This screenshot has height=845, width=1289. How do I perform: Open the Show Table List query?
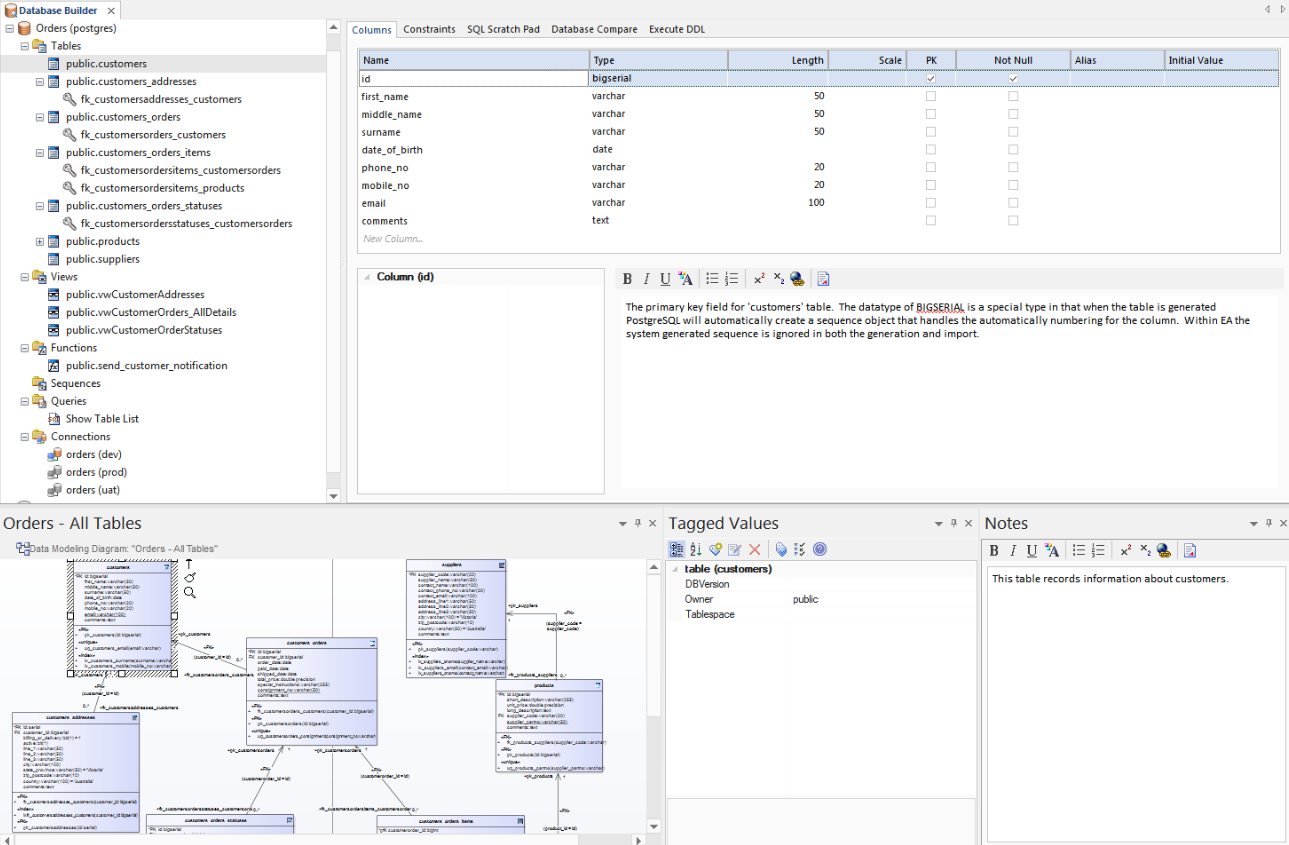pyautogui.click(x=102, y=419)
